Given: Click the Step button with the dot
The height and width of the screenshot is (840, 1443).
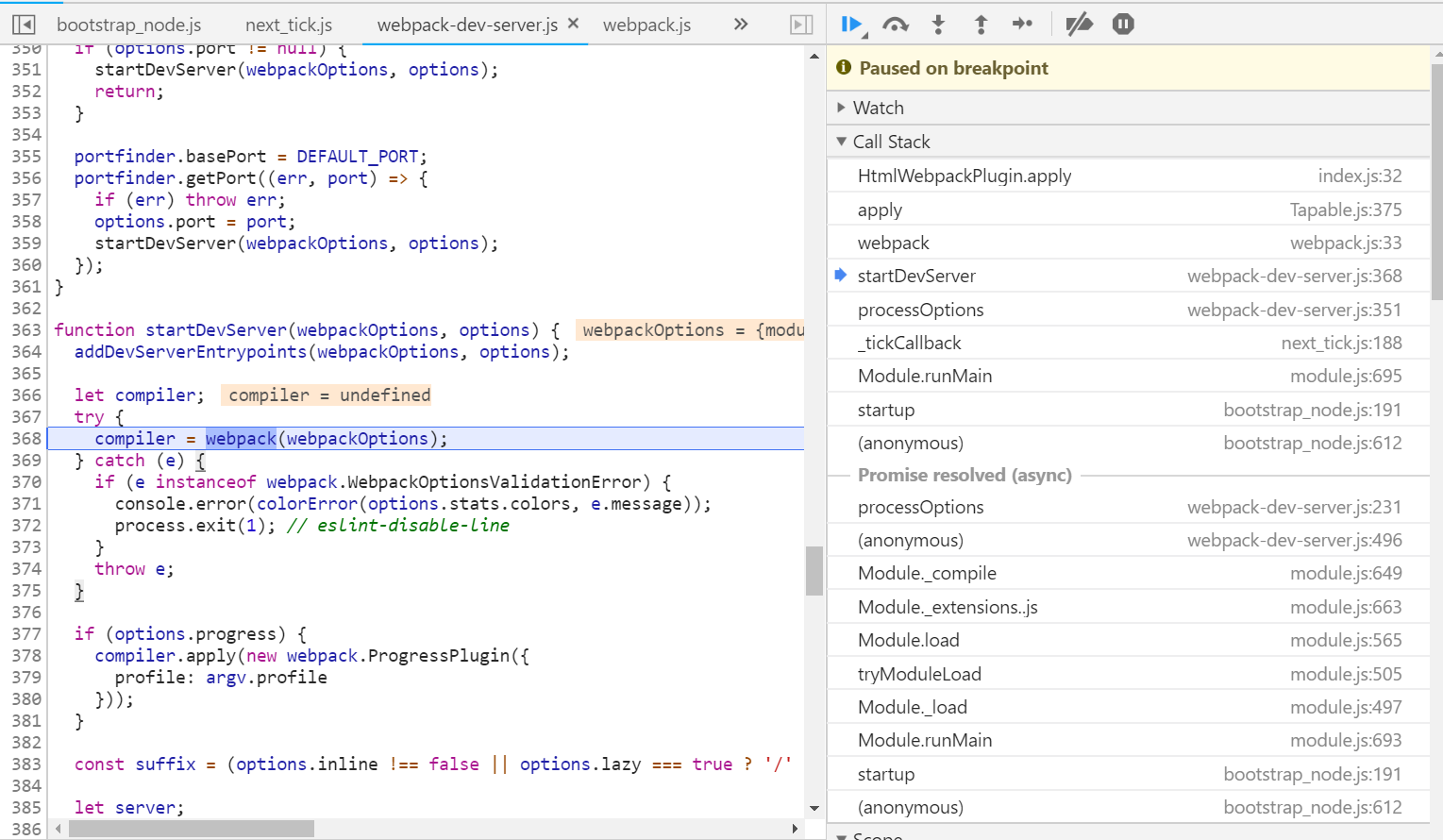Looking at the screenshot, I should click(x=1023, y=25).
